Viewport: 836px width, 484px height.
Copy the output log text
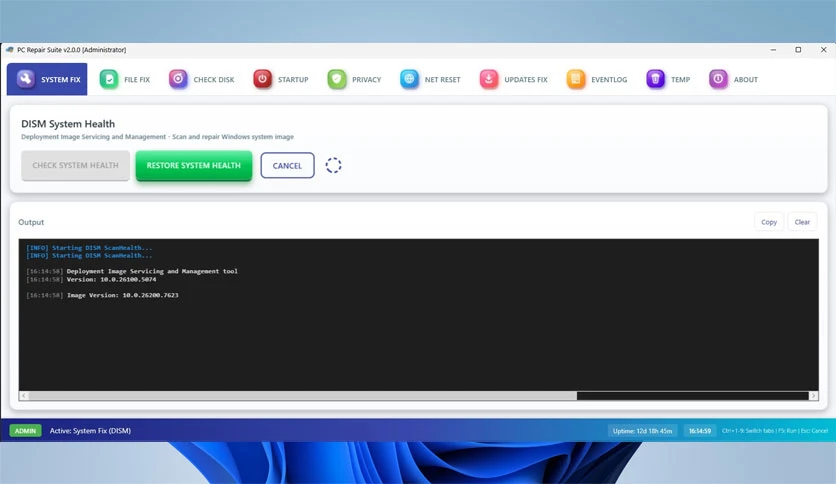[769, 222]
